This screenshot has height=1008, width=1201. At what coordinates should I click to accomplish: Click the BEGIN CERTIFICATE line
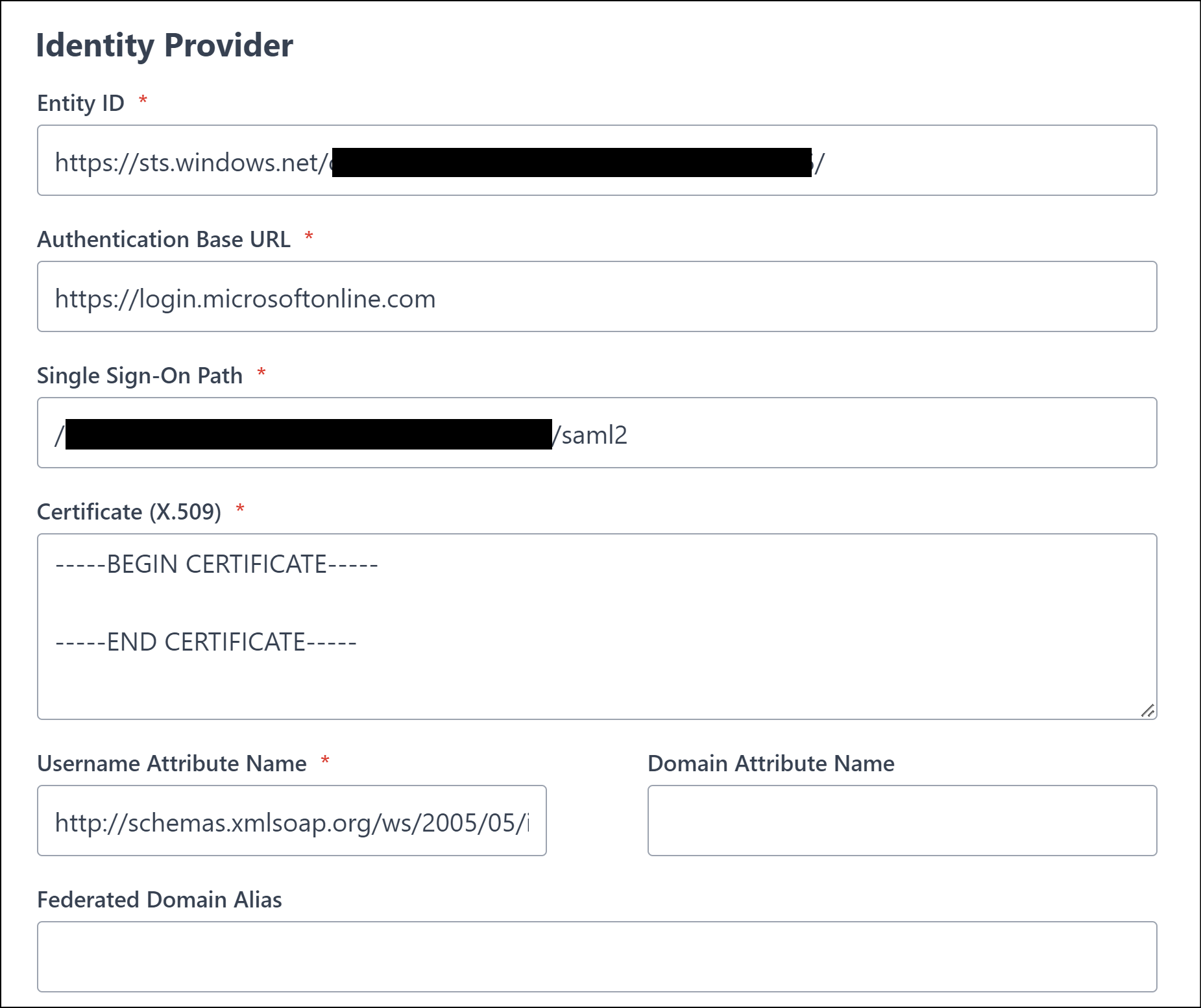point(217,564)
